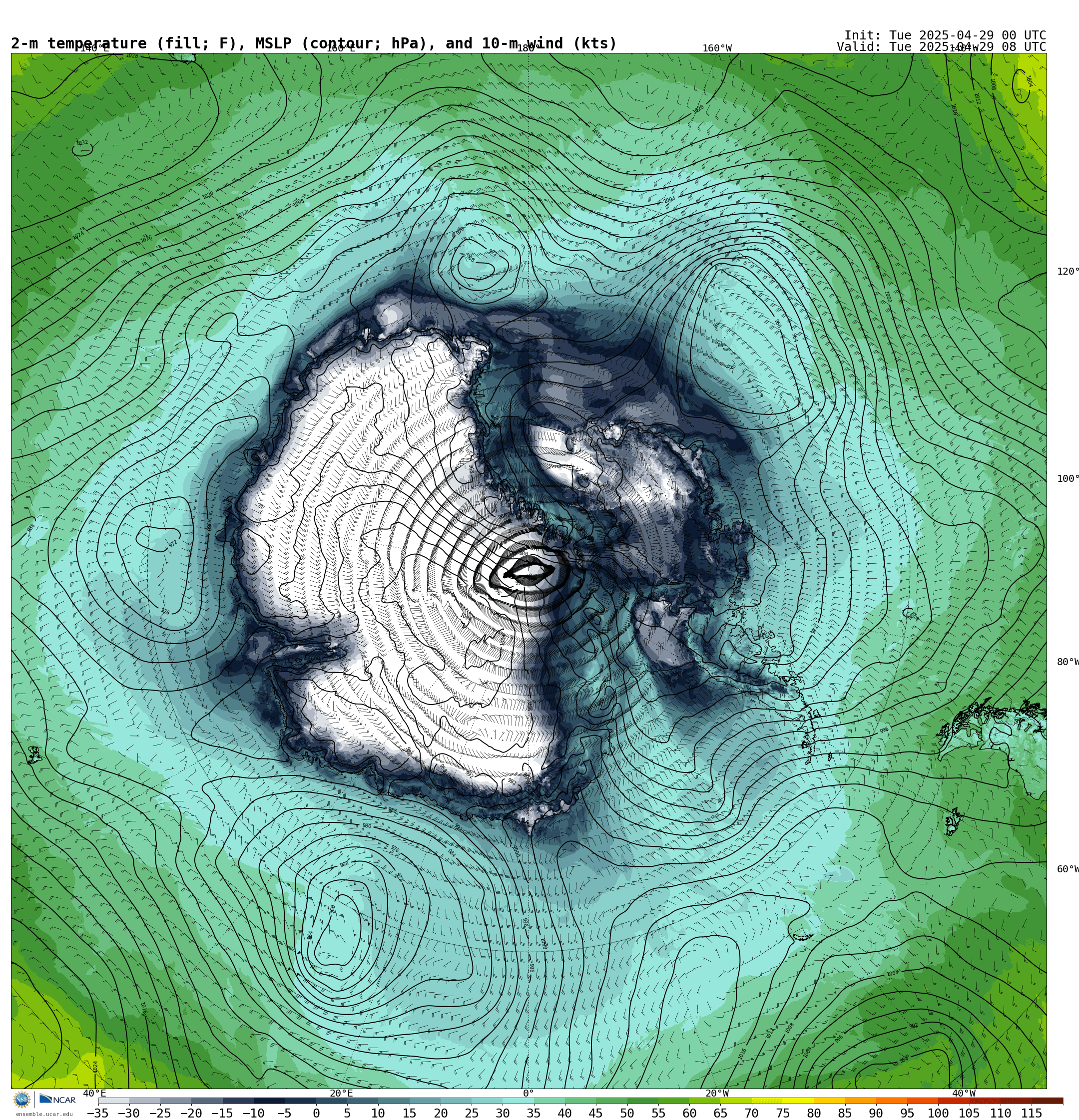
Task: Click the 20°E longitude label at bottom
Action: click(341, 1093)
